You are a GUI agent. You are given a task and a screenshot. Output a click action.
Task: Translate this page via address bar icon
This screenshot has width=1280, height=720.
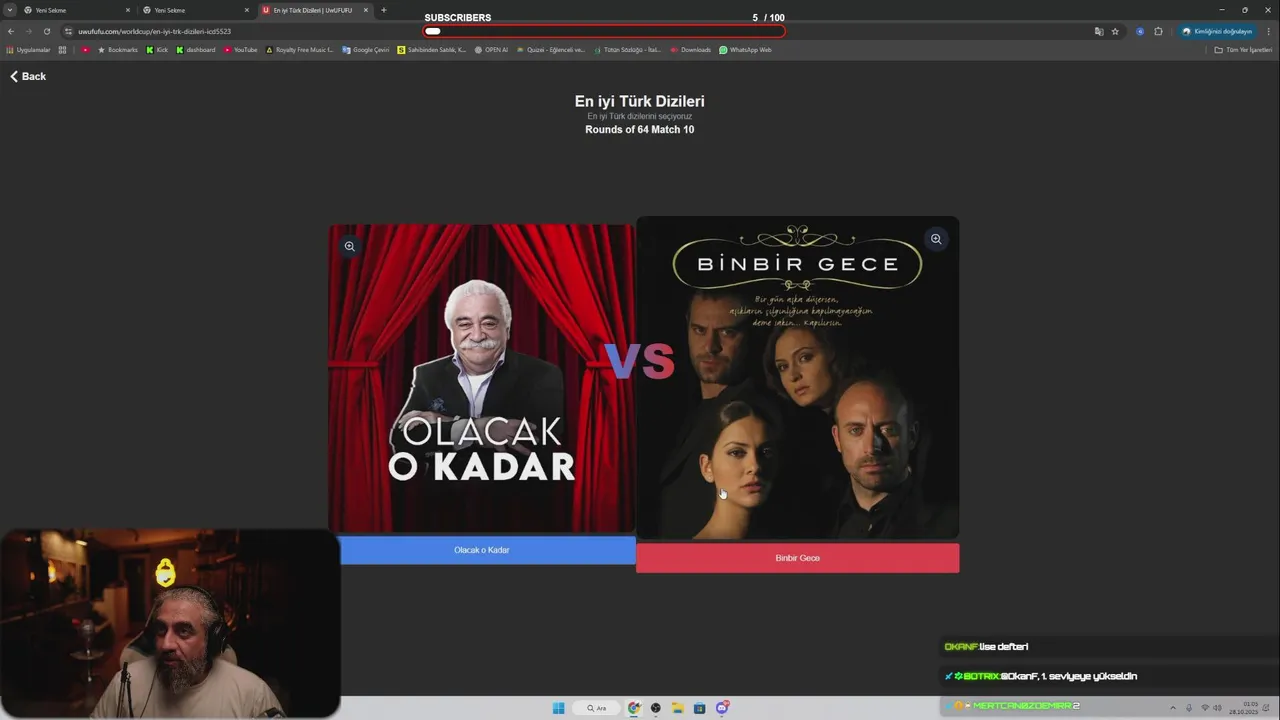[1099, 31]
